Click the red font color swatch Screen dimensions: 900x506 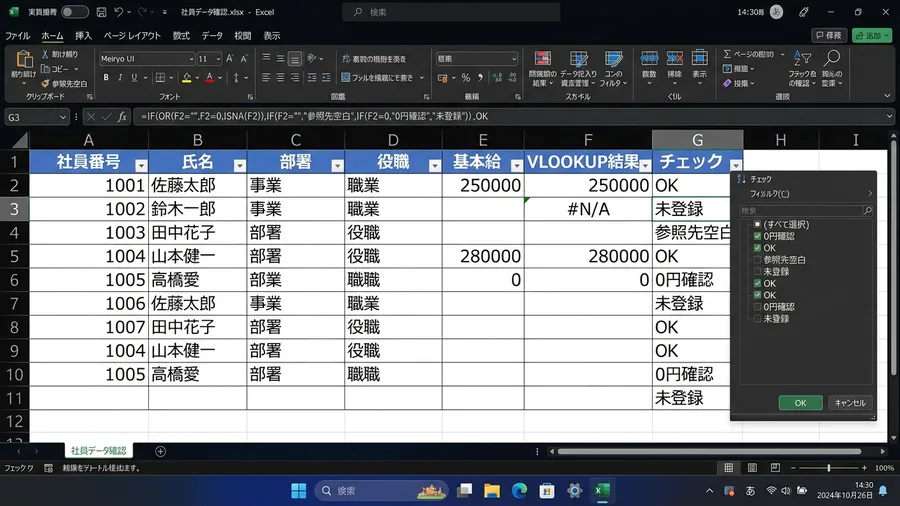210,77
